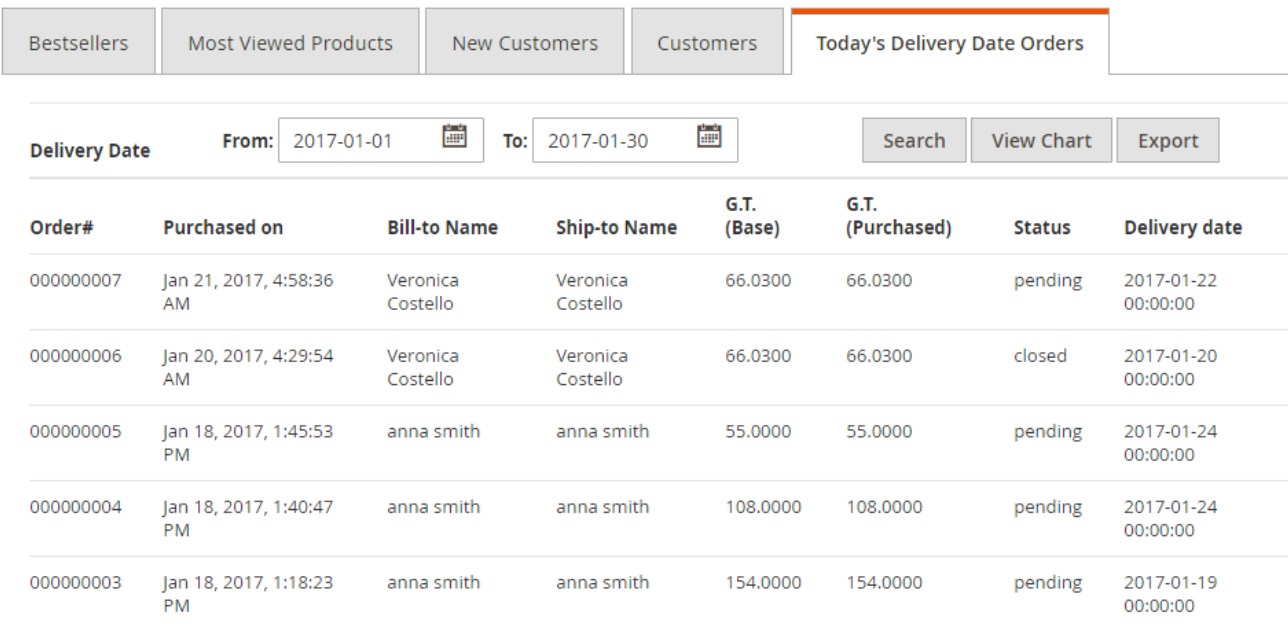Screen dimensions: 1288x629
Task: Click the Delivery date column header
Action: (1182, 228)
